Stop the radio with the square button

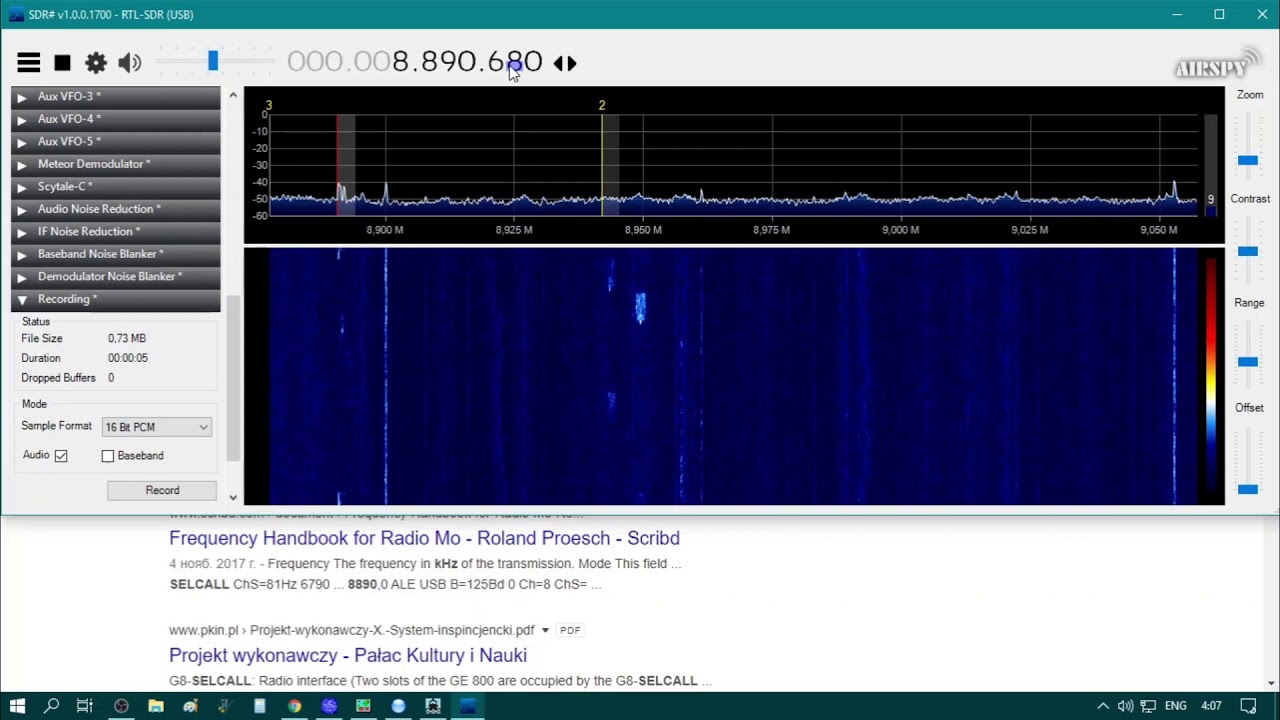click(x=62, y=63)
